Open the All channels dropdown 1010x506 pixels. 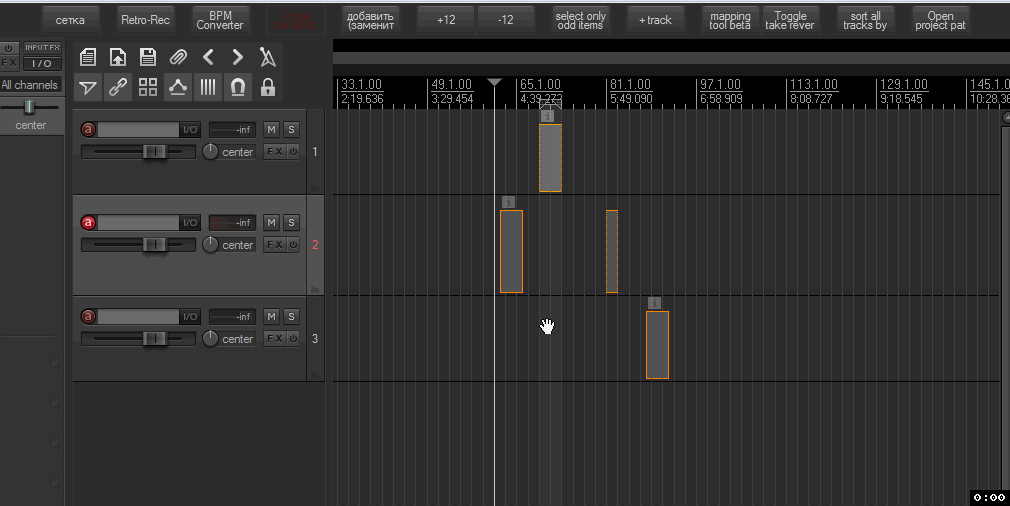coord(30,85)
